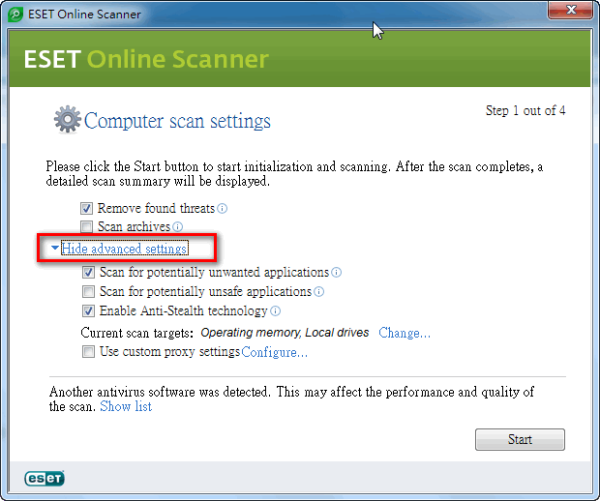The image size is (600, 501).
Task: Enable Scan for potentially unsafe applications
Action: 90,292
